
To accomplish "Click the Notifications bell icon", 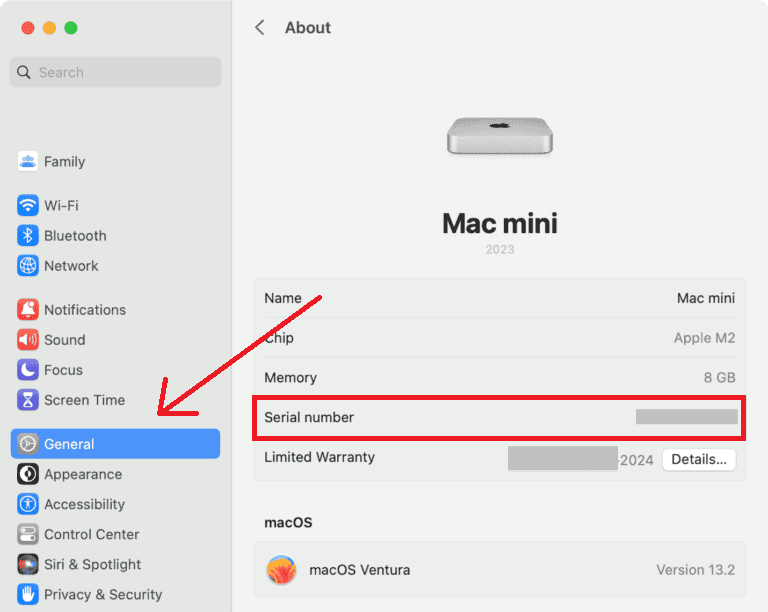I will pos(28,310).
